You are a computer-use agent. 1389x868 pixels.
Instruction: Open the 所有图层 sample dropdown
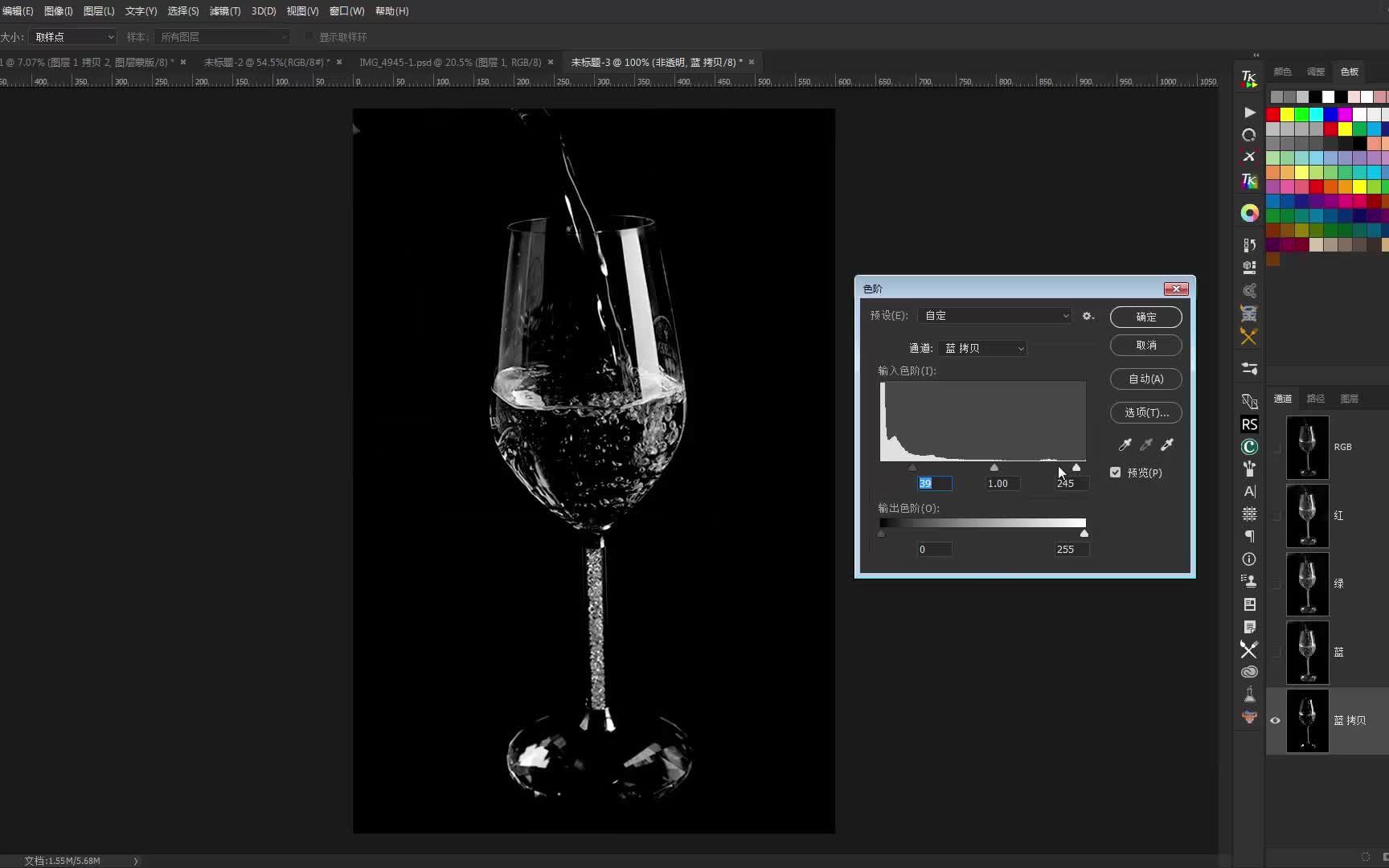(222, 37)
